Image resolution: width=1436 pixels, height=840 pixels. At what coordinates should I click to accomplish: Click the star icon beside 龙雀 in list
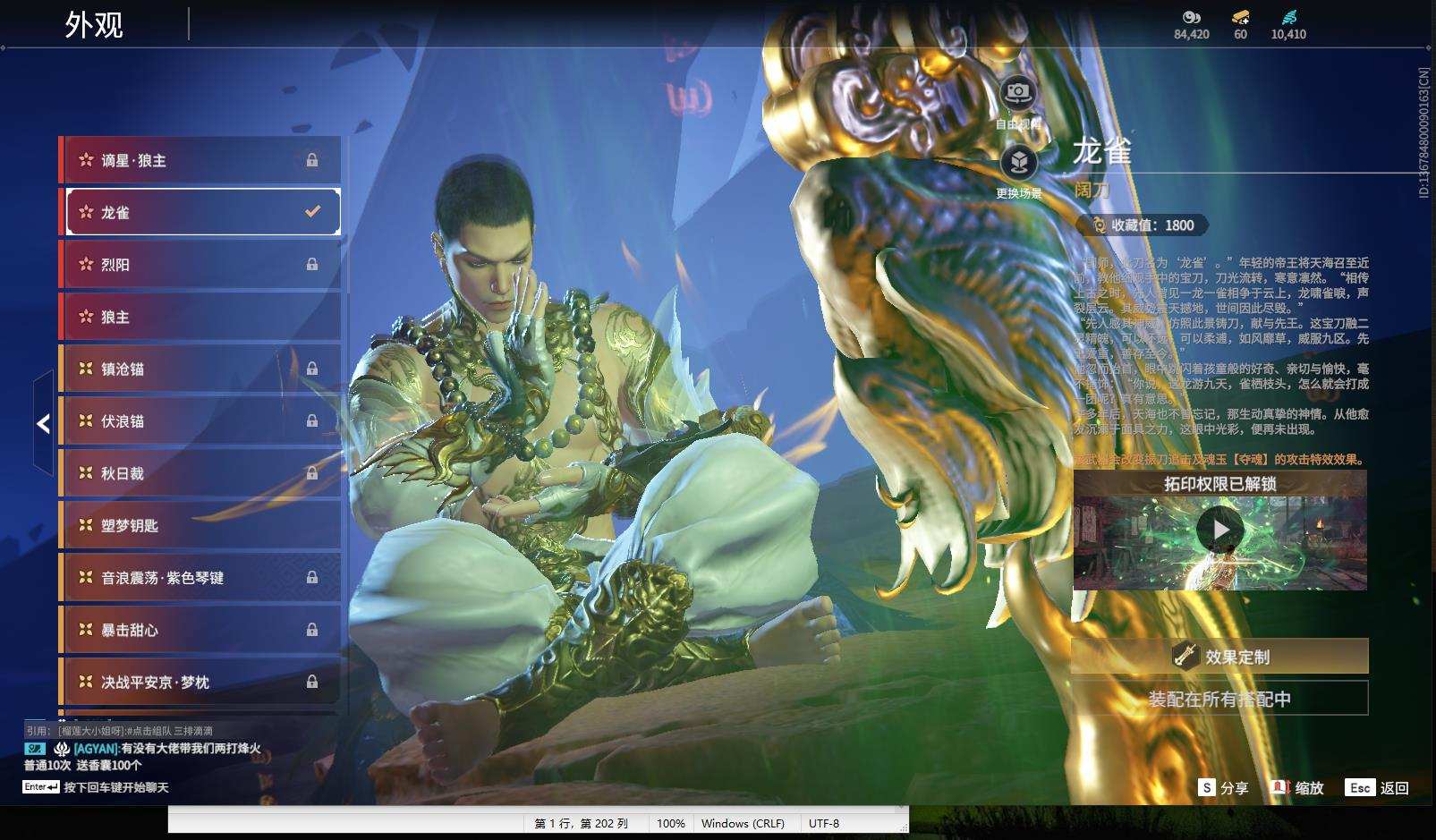point(86,212)
